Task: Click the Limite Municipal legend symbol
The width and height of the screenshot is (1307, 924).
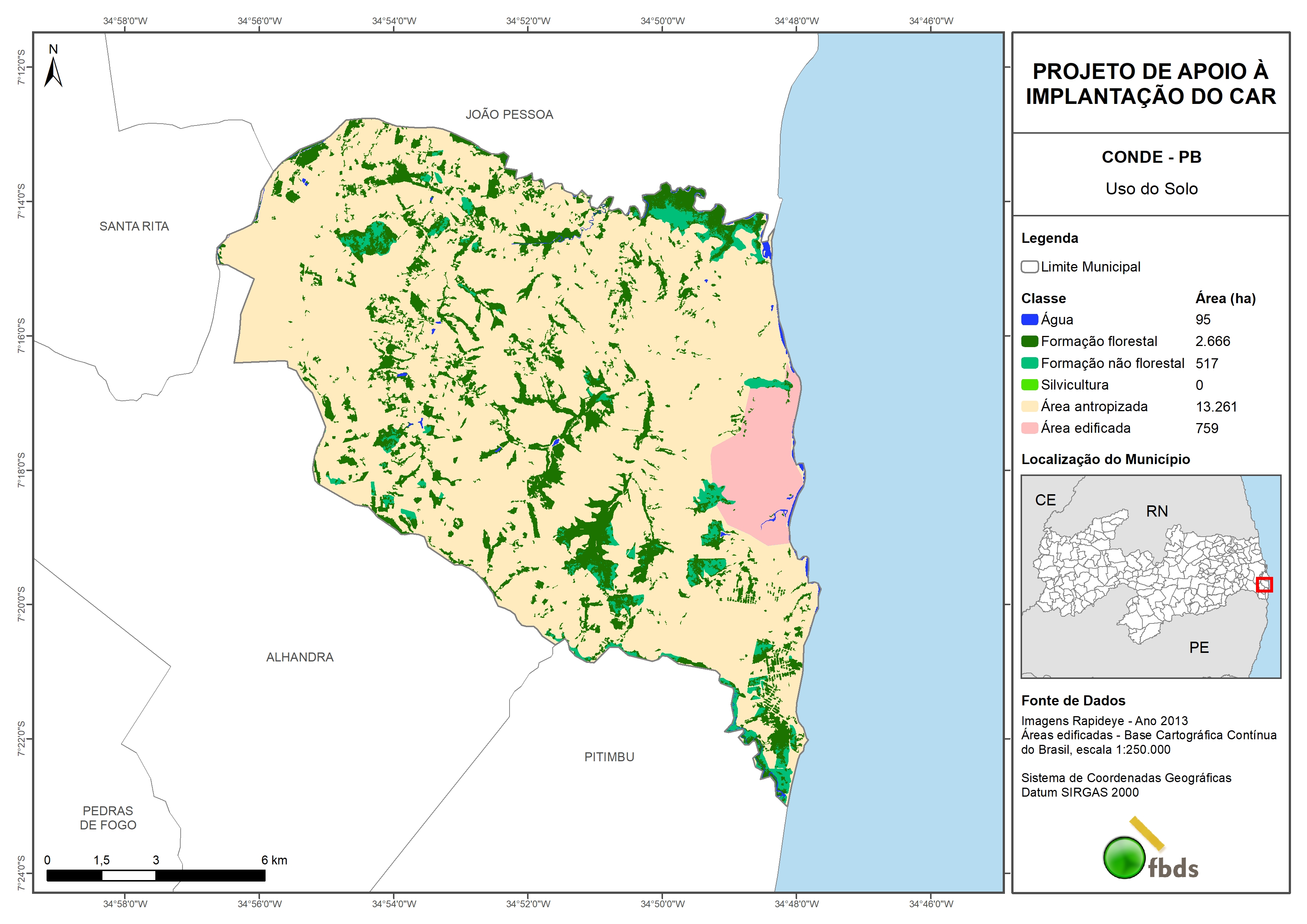Action: click(1029, 267)
